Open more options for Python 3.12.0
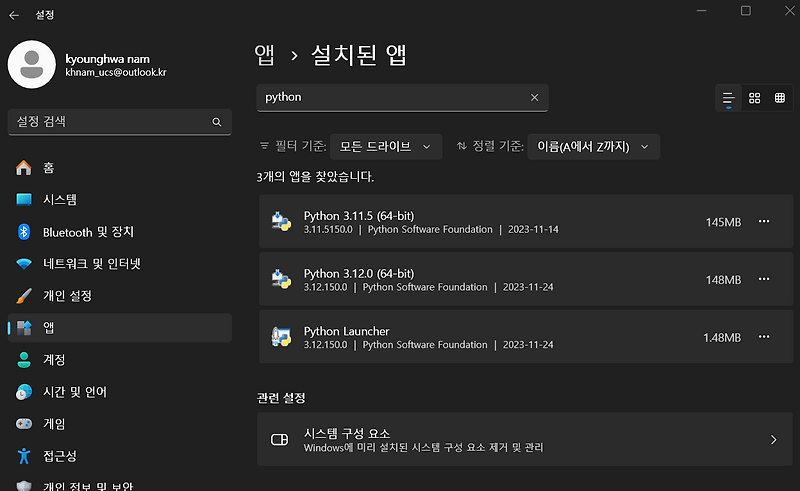This screenshot has width=800, height=491. (764, 279)
